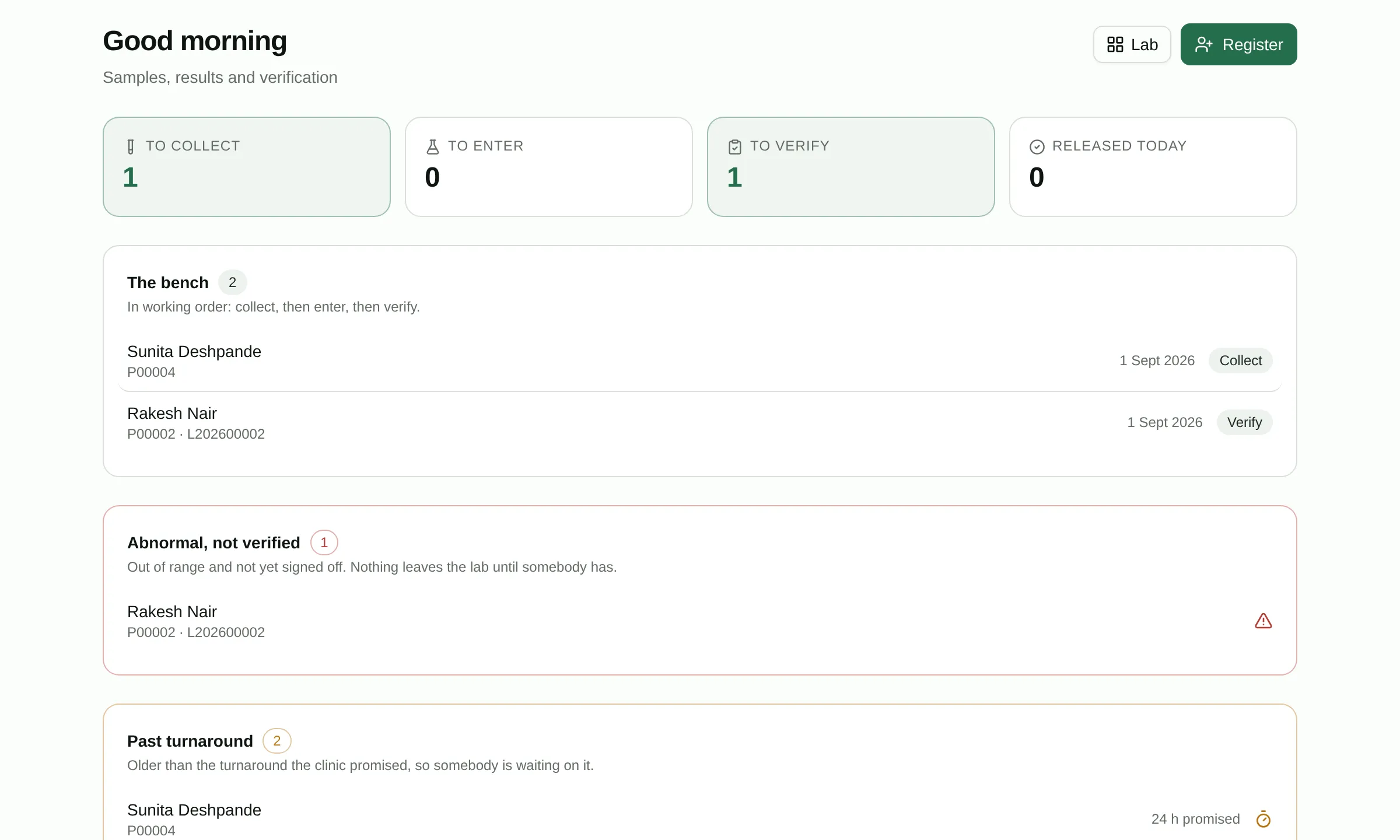Open the Released Today summary card
Screen dimensions: 1400x840
(x=1153, y=167)
